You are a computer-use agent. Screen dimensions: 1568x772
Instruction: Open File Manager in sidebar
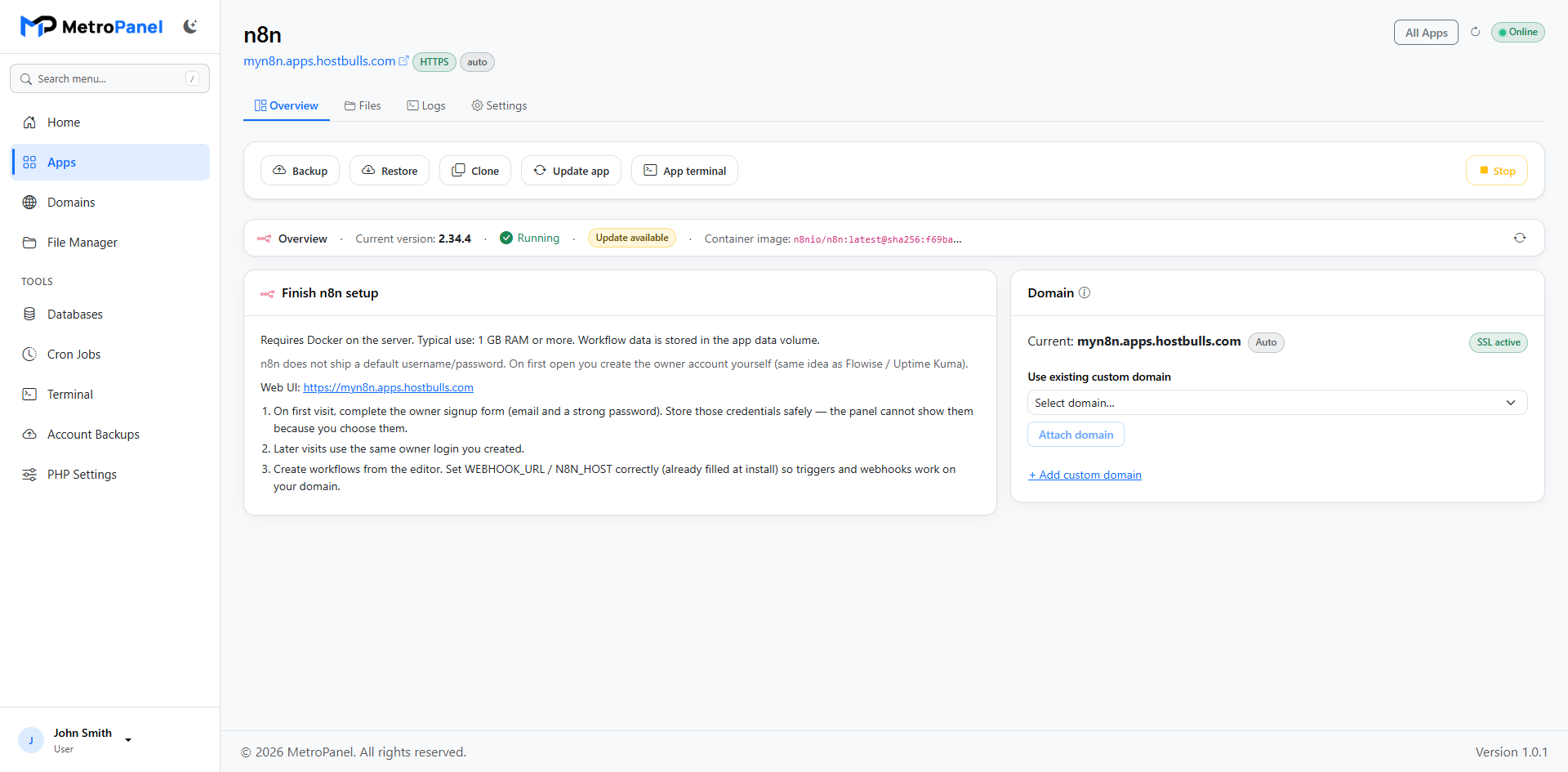tap(110, 243)
